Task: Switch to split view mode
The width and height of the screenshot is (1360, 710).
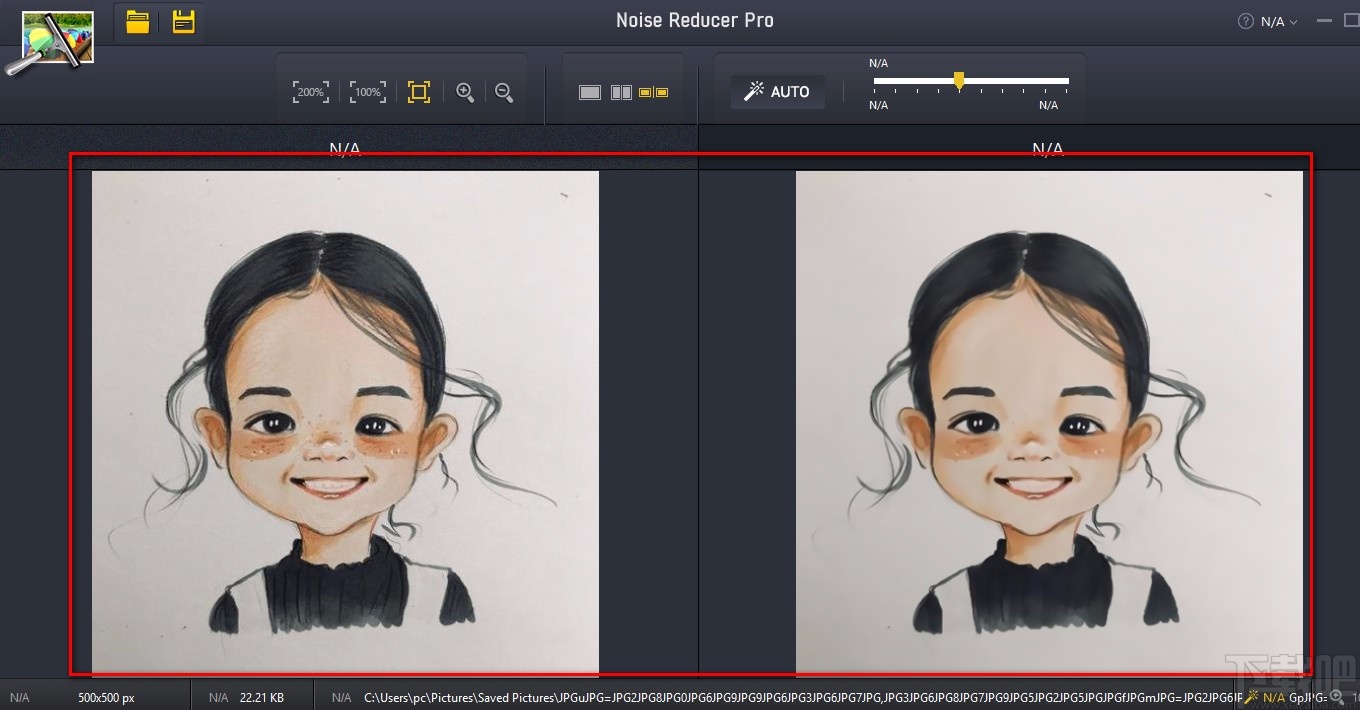Action: tap(622, 92)
